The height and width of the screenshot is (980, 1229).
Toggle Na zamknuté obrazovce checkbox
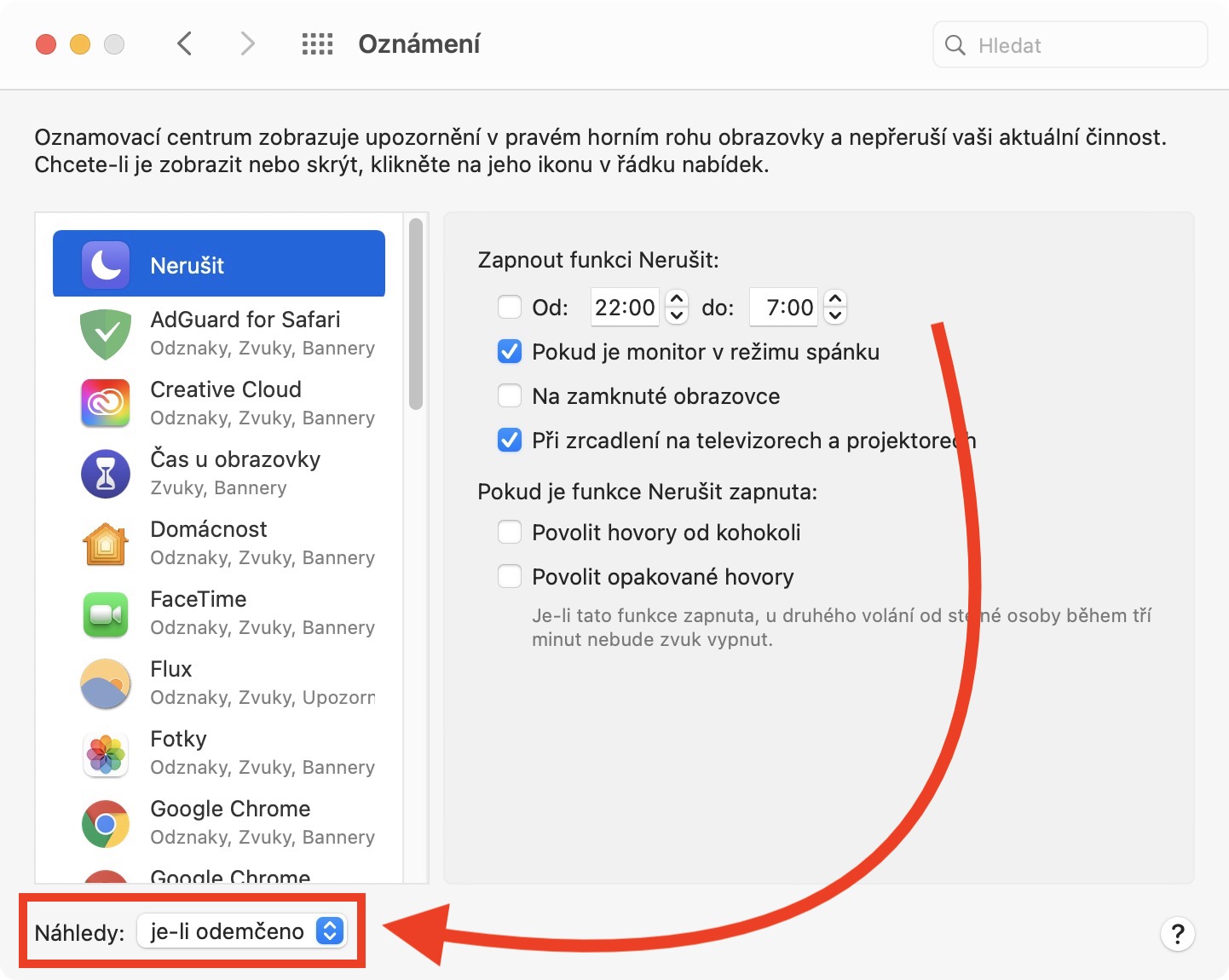(510, 395)
